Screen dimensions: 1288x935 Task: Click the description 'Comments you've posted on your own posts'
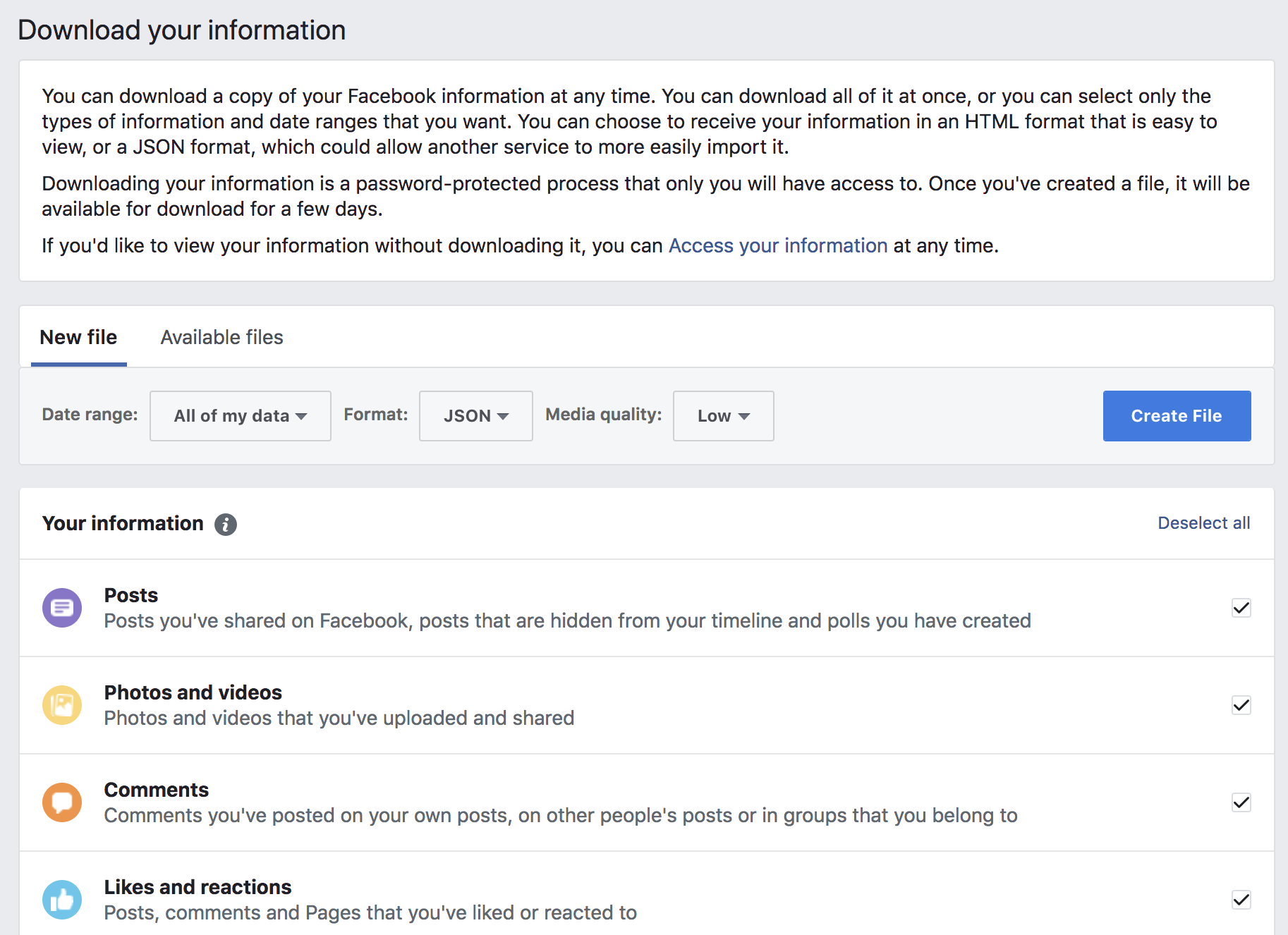(x=561, y=815)
